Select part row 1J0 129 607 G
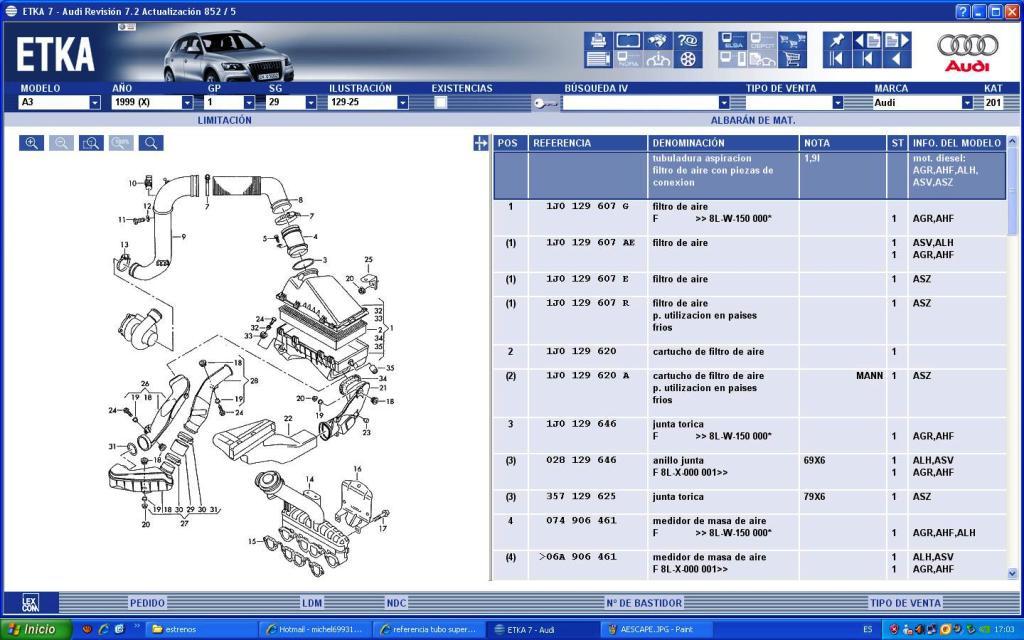The width and height of the screenshot is (1024, 640). 750,218
